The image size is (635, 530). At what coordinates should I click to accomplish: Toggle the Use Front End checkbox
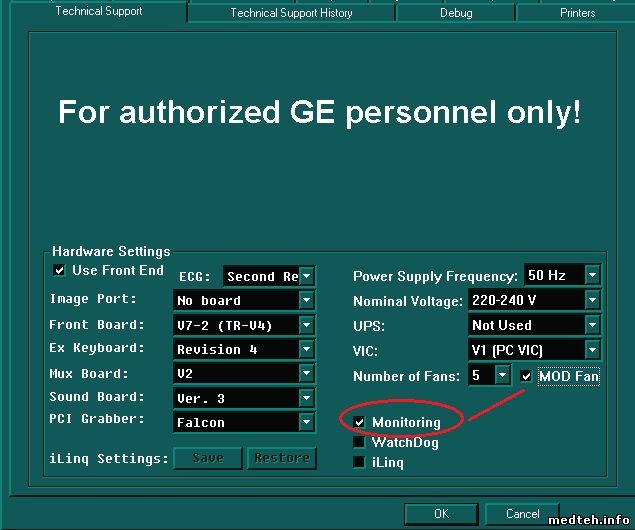(59, 270)
